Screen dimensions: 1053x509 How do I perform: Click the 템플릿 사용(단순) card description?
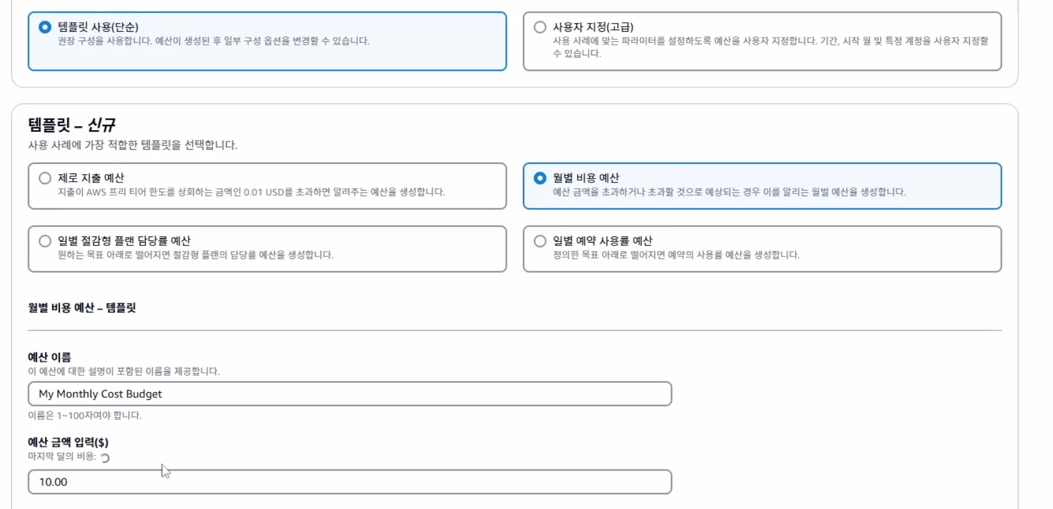[214, 41]
